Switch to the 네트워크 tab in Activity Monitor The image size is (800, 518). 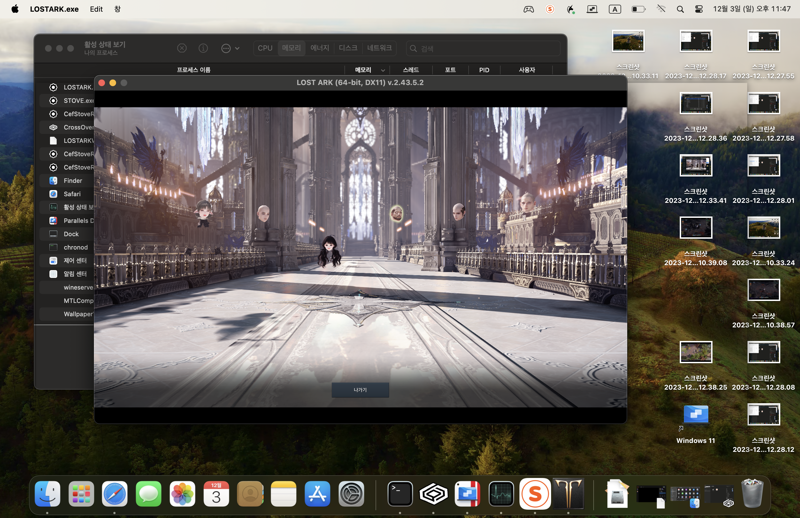click(380, 48)
